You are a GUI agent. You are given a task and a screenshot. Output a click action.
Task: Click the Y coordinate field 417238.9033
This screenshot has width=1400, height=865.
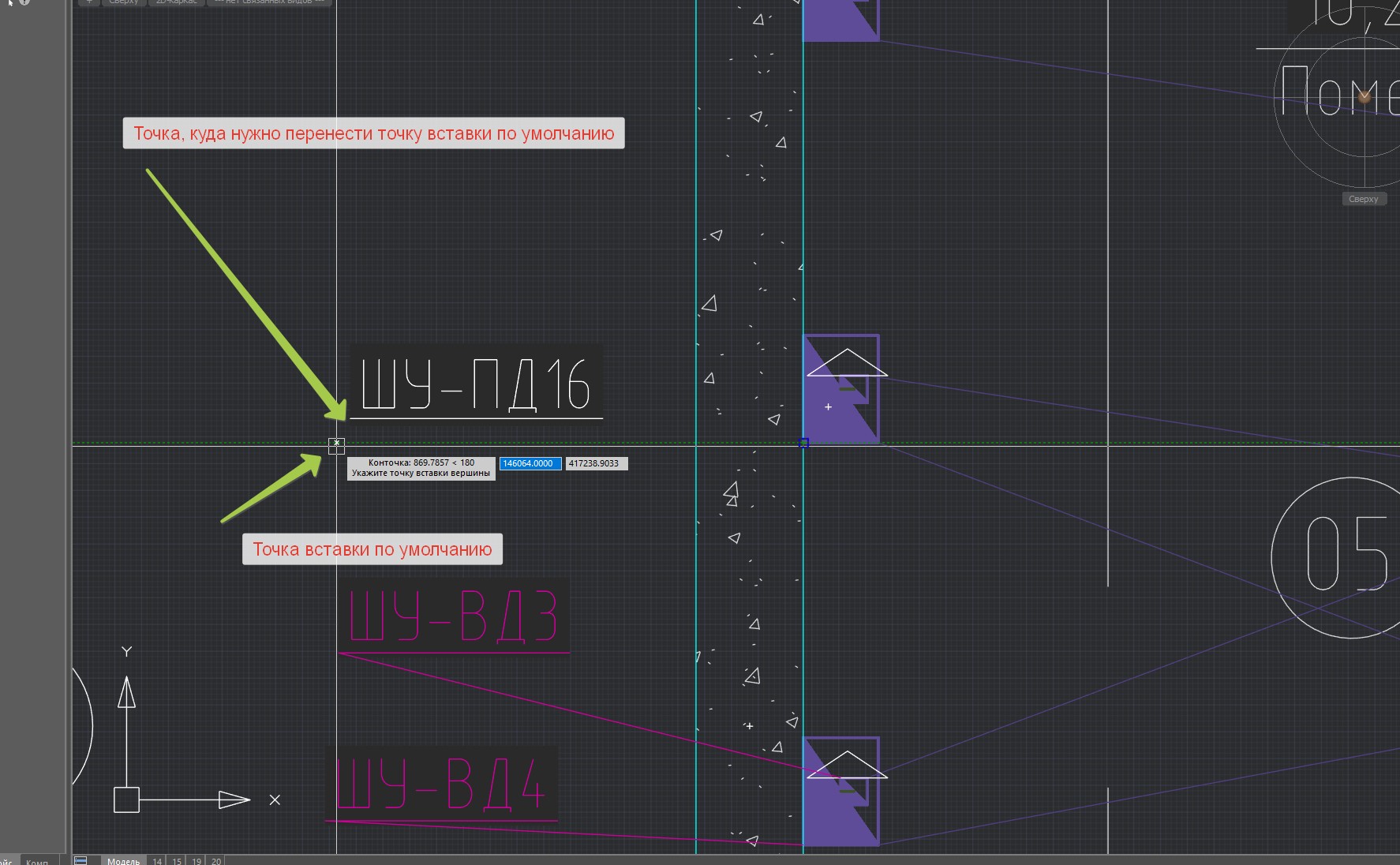pos(596,463)
